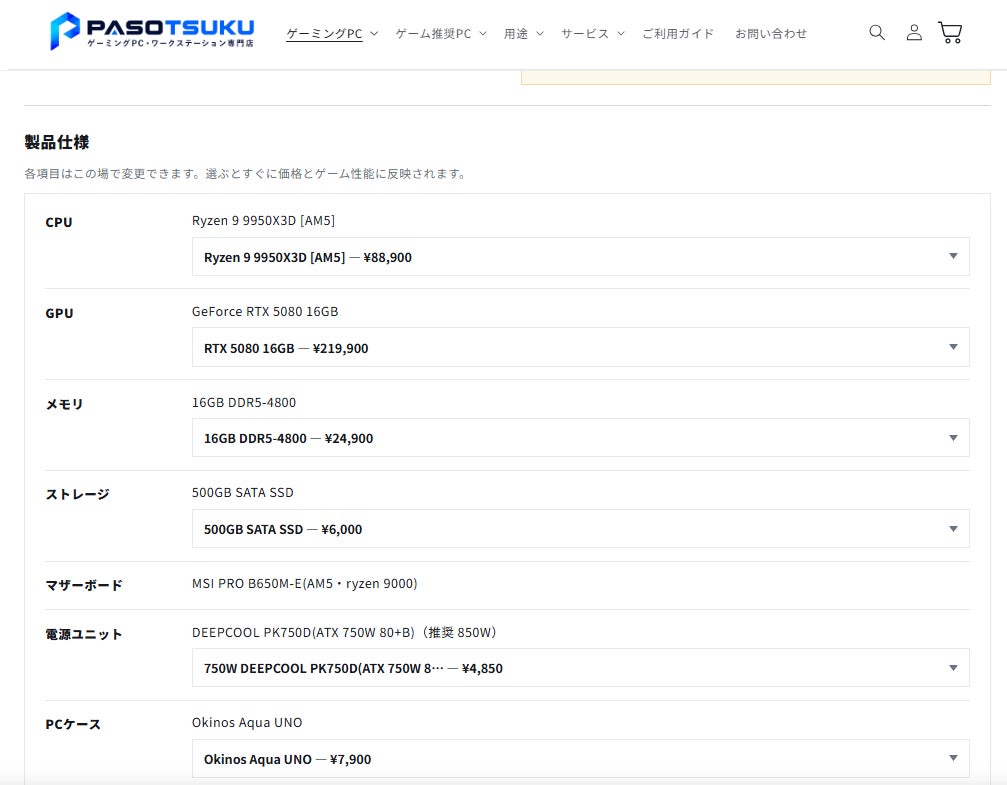Click the MSI PRO B650M-E motherboard text
This screenshot has width=1007, height=785.
304,584
